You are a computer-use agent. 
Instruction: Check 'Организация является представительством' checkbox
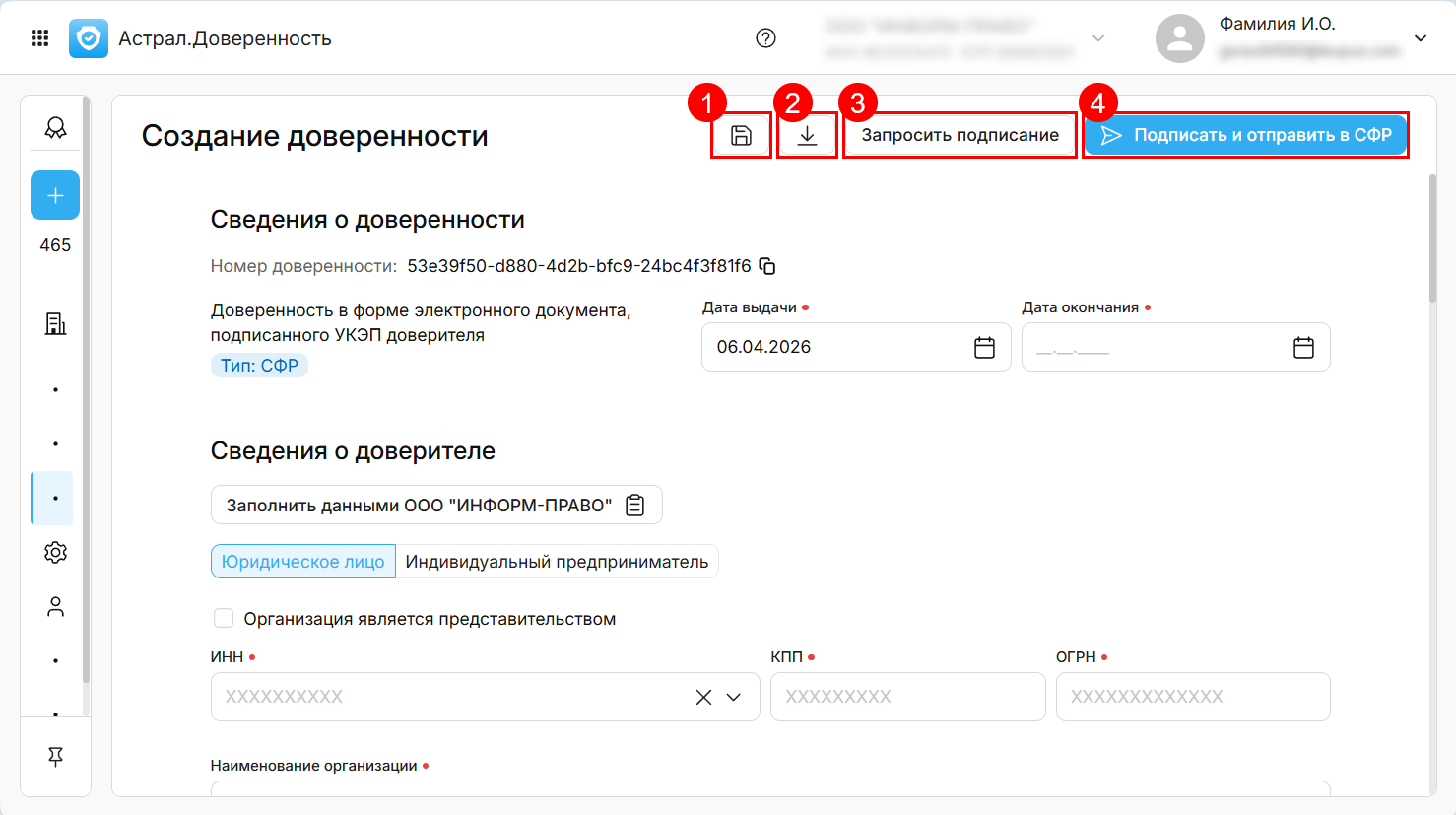[224, 618]
